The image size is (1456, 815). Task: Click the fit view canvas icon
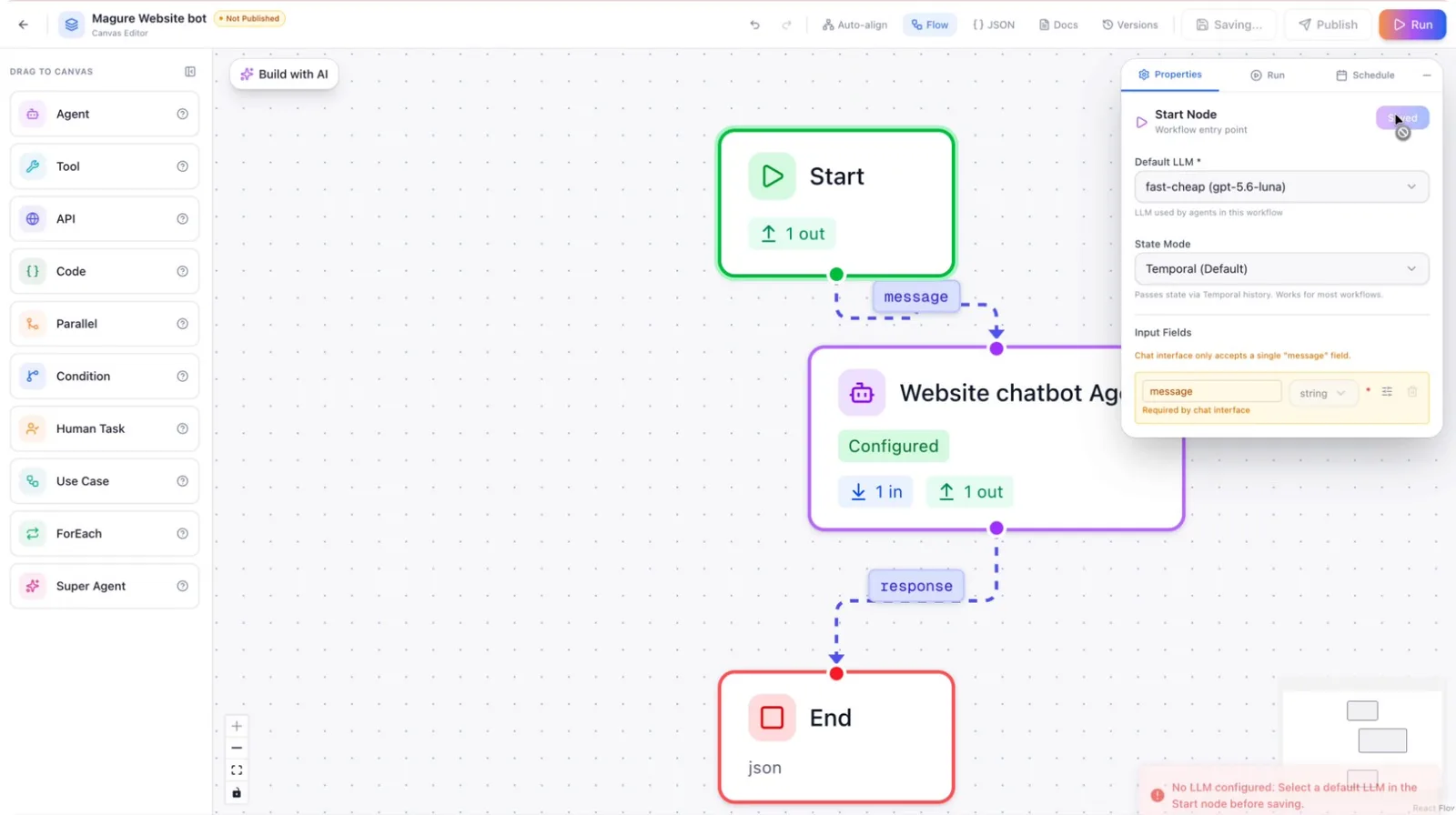click(x=237, y=770)
